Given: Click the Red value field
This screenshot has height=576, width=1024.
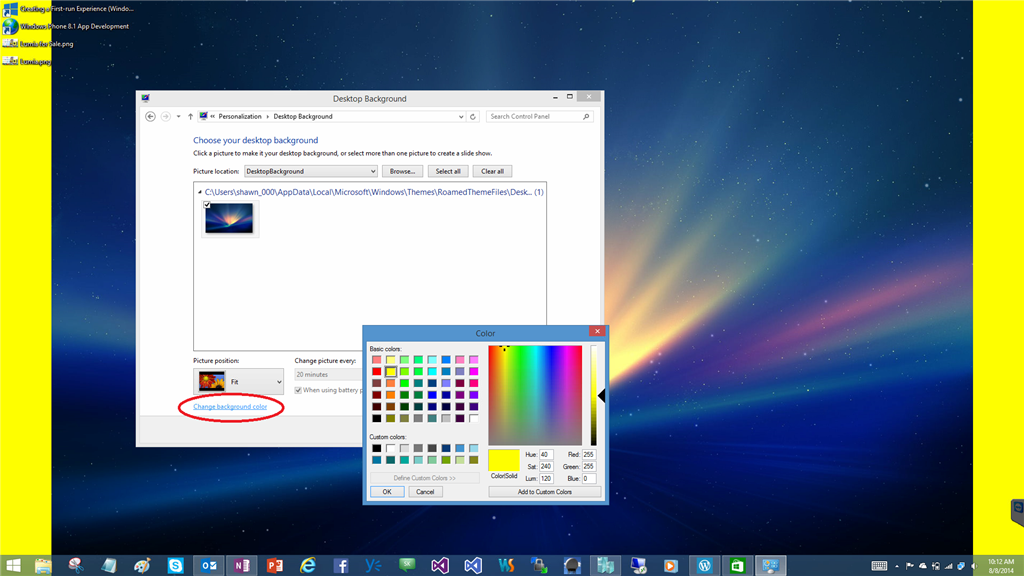Looking at the screenshot, I should point(589,455).
